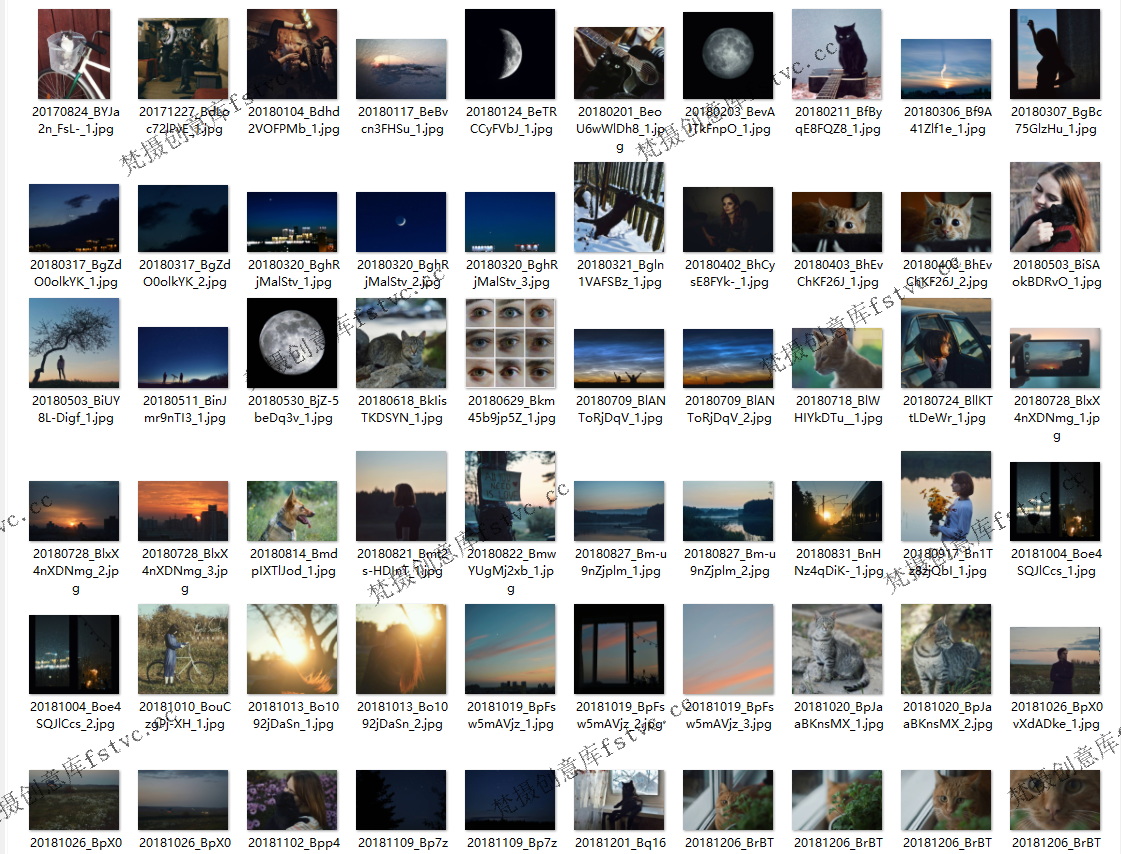Select the tree sign photo 20180822_Bmw
The image size is (1121, 854).
tap(510, 496)
